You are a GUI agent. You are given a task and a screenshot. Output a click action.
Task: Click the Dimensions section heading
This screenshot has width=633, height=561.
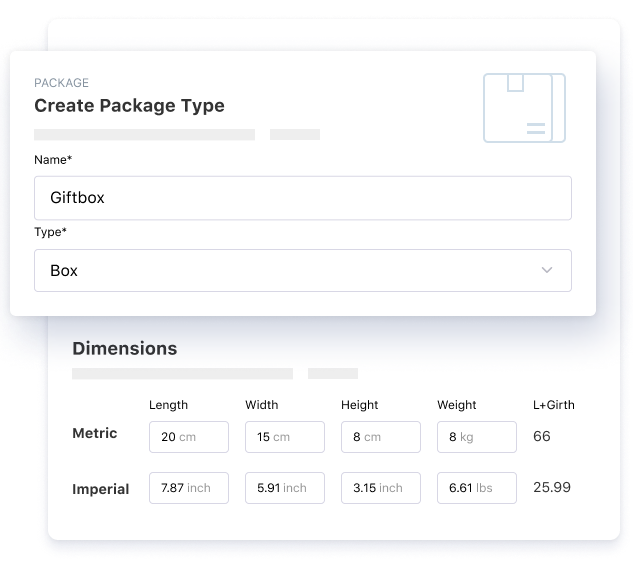tap(125, 348)
